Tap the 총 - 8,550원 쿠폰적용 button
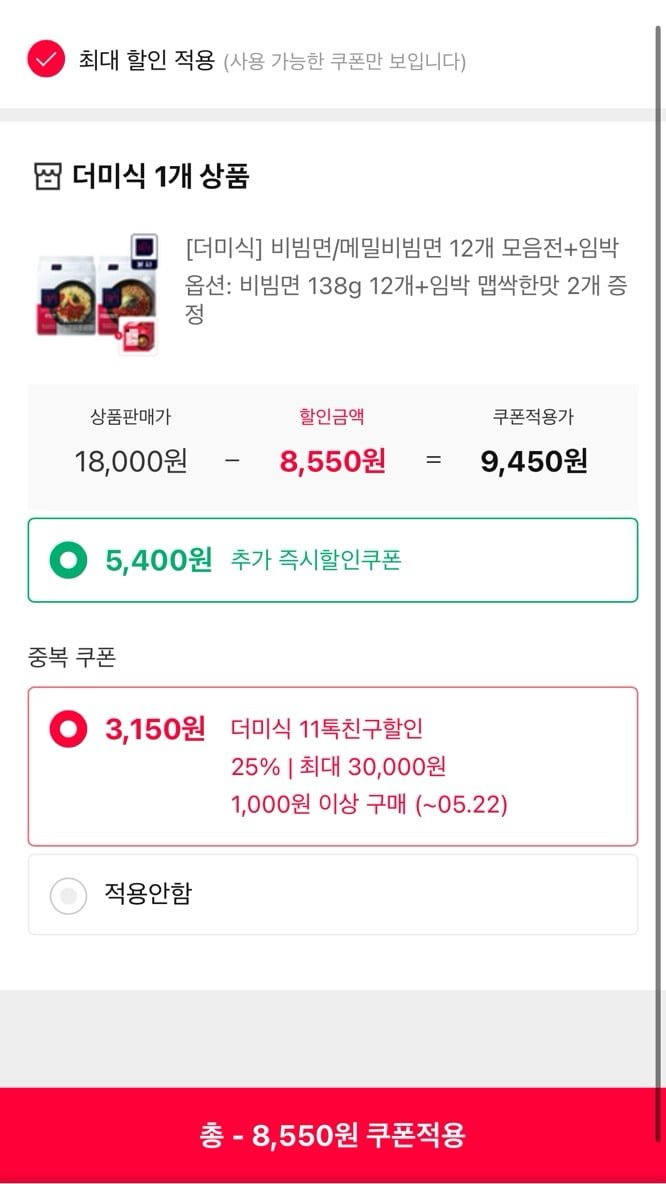The image size is (666, 1184). point(333,1135)
